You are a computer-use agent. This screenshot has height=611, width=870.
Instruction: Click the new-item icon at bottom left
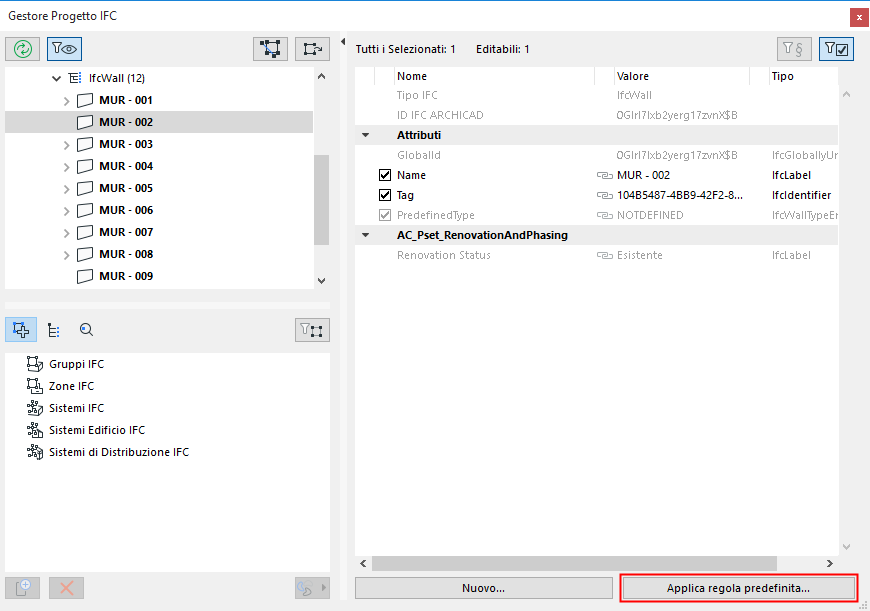coord(23,588)
